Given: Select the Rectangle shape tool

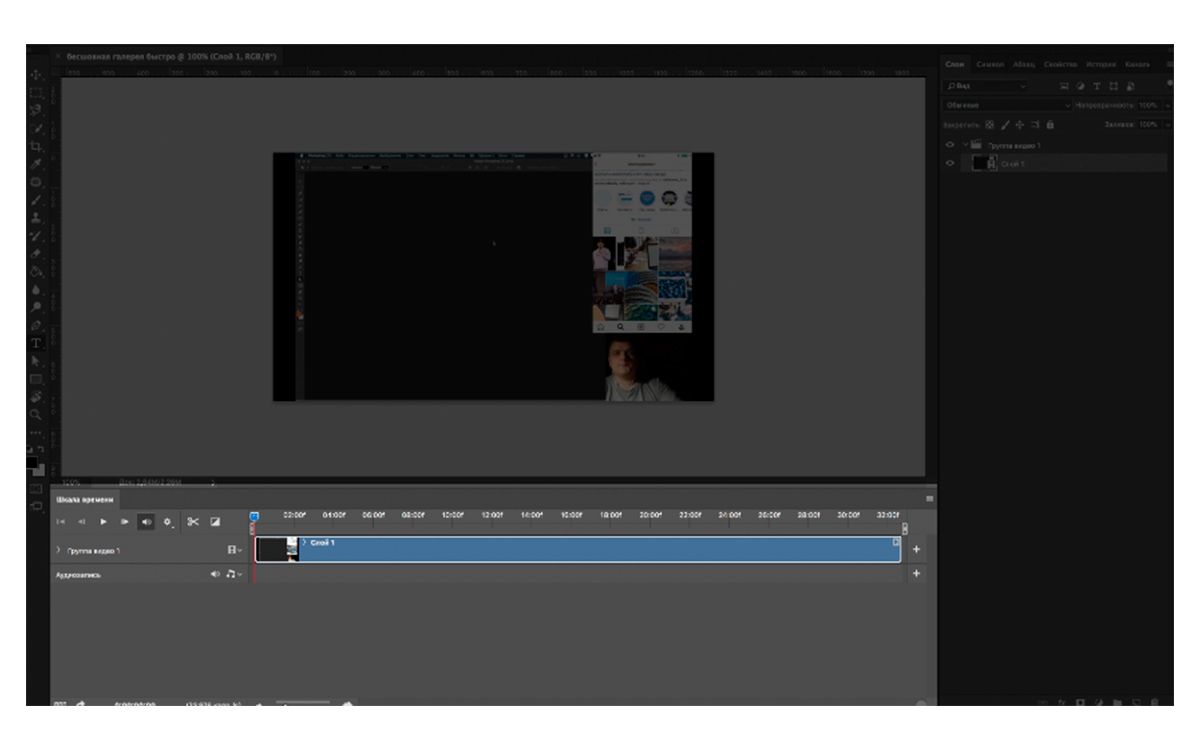Looking at the screenshot, I should tap(37, 379).
